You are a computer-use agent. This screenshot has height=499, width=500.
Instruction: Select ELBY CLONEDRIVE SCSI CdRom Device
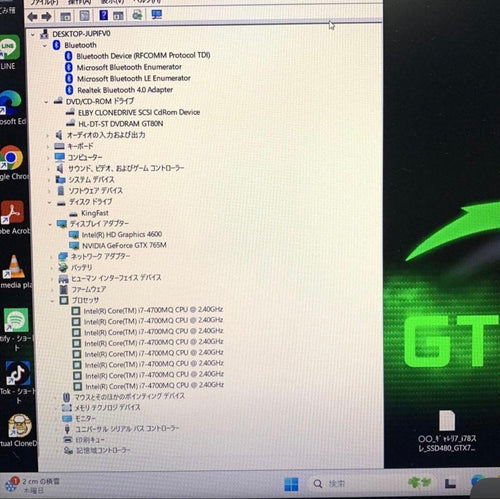point(139,112)
